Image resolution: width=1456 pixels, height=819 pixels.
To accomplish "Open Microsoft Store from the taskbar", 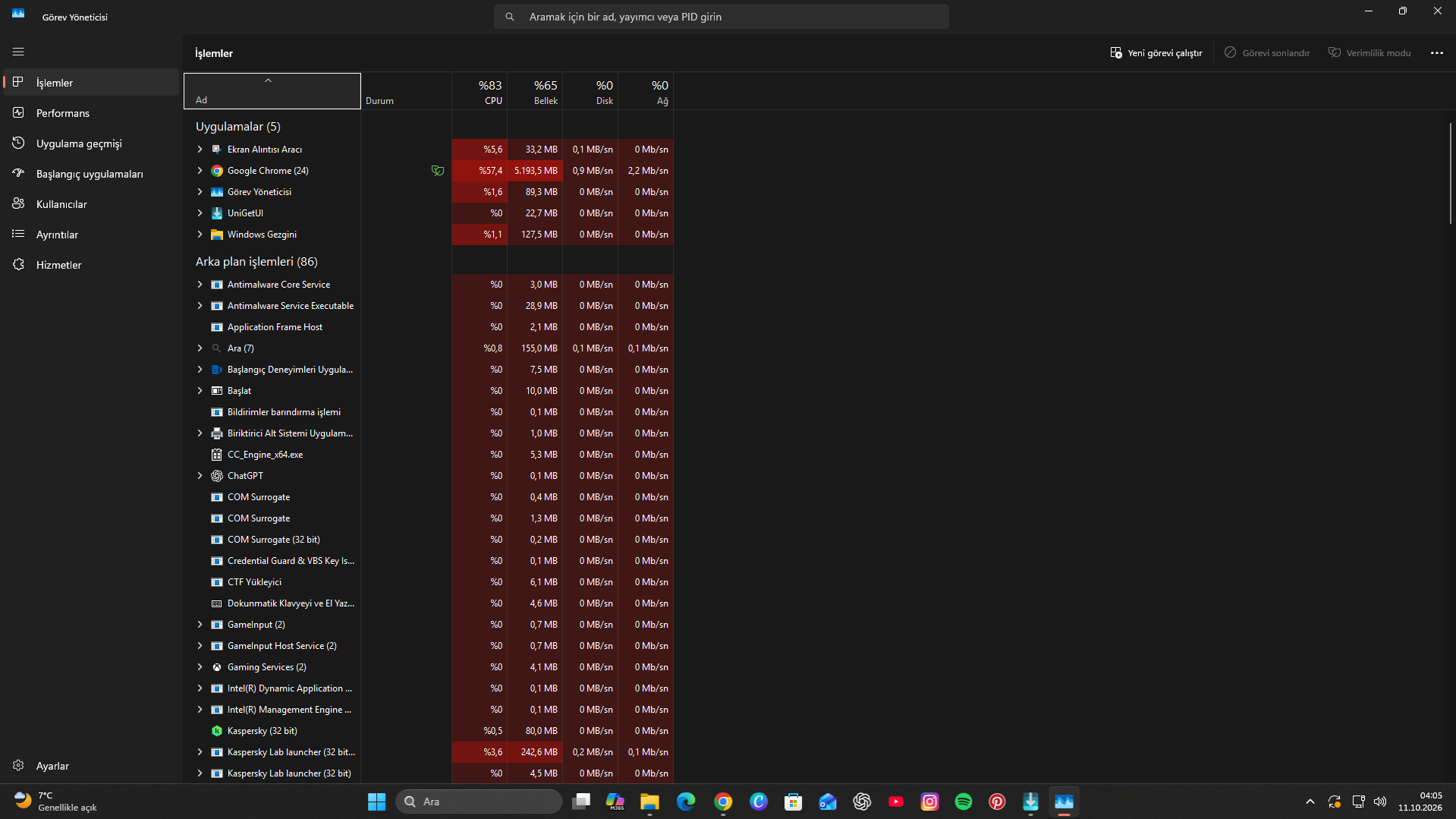I will click(x=794, y=802).
